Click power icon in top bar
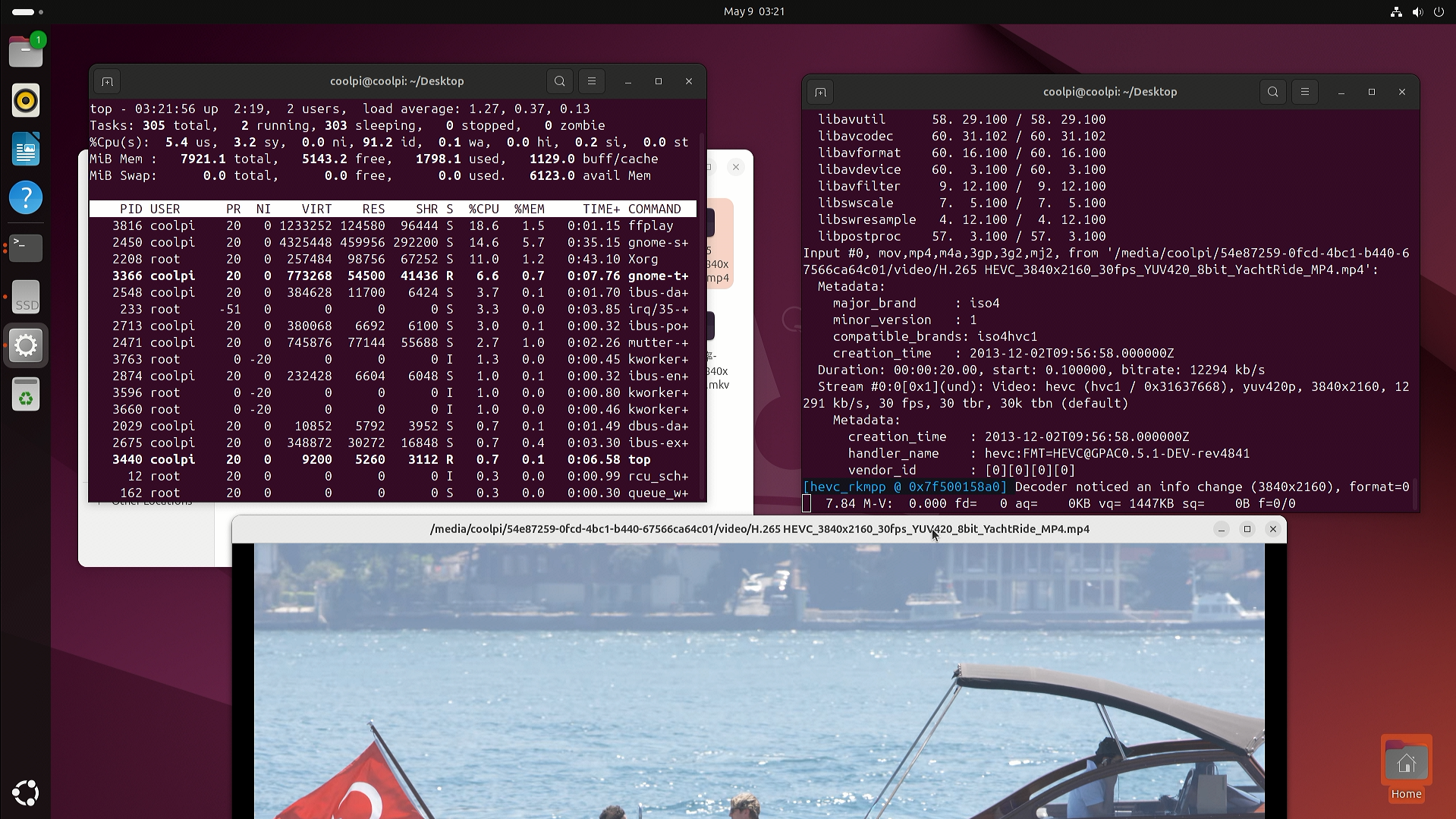This screenshot has height=819, width=1456. tap(1439, 11)
